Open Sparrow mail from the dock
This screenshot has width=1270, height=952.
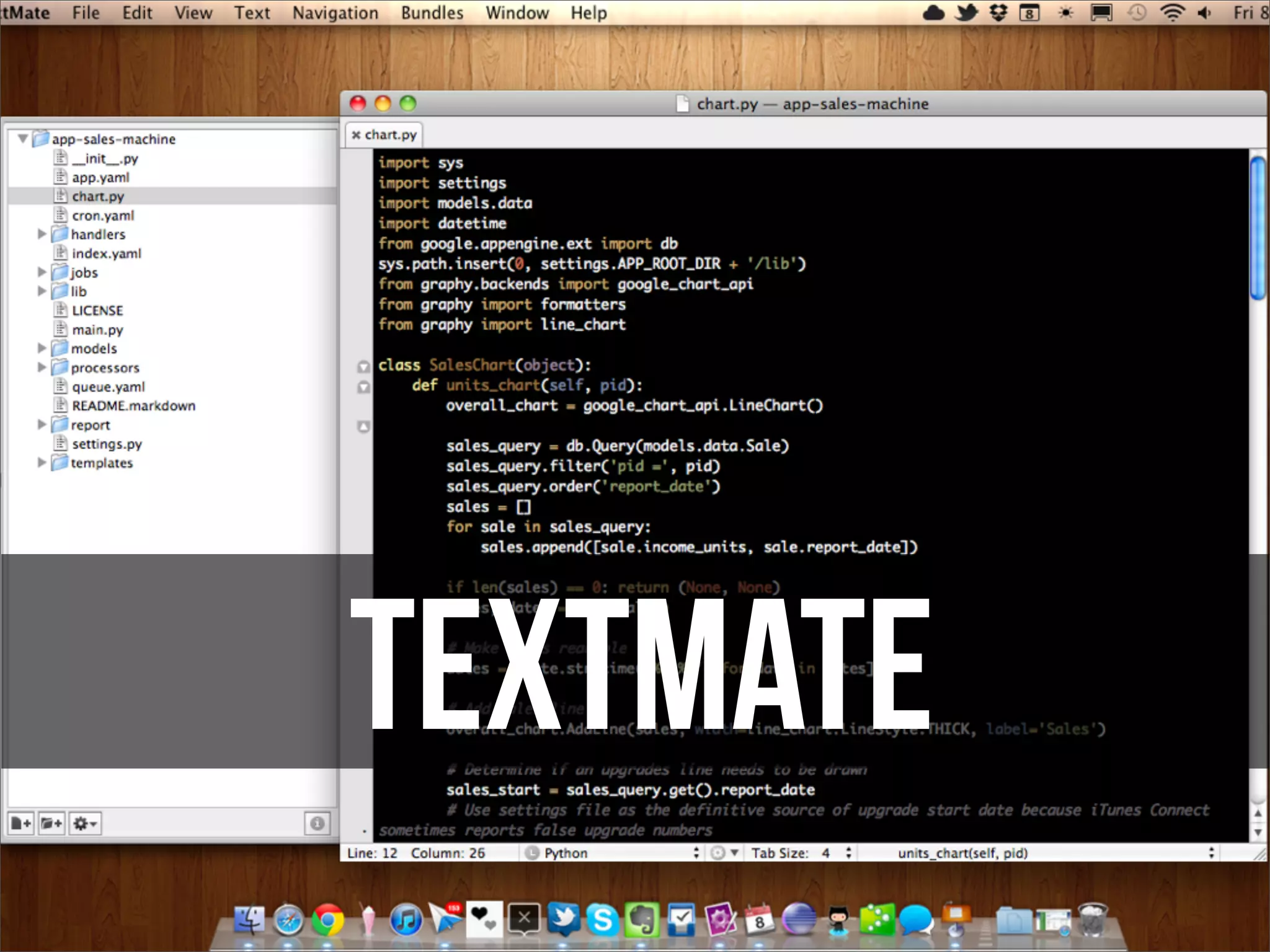(446, 919)
